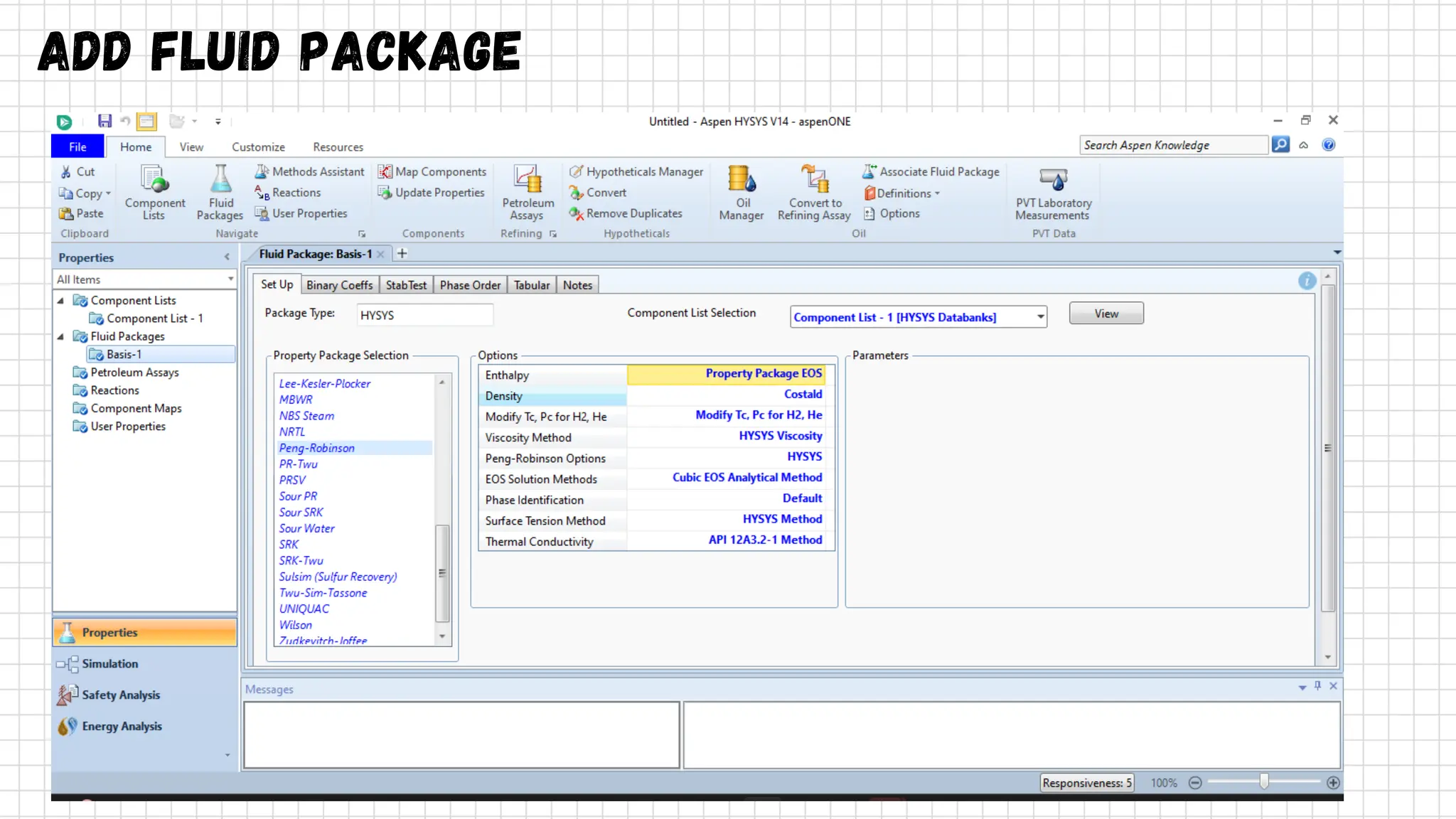
Task: Pin the Messages panel
Action: click(x=1317, y=686)
